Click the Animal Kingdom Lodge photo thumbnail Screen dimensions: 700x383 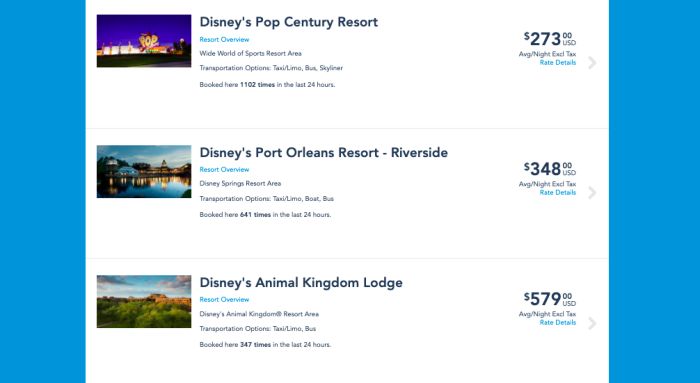tap(144, 301)
